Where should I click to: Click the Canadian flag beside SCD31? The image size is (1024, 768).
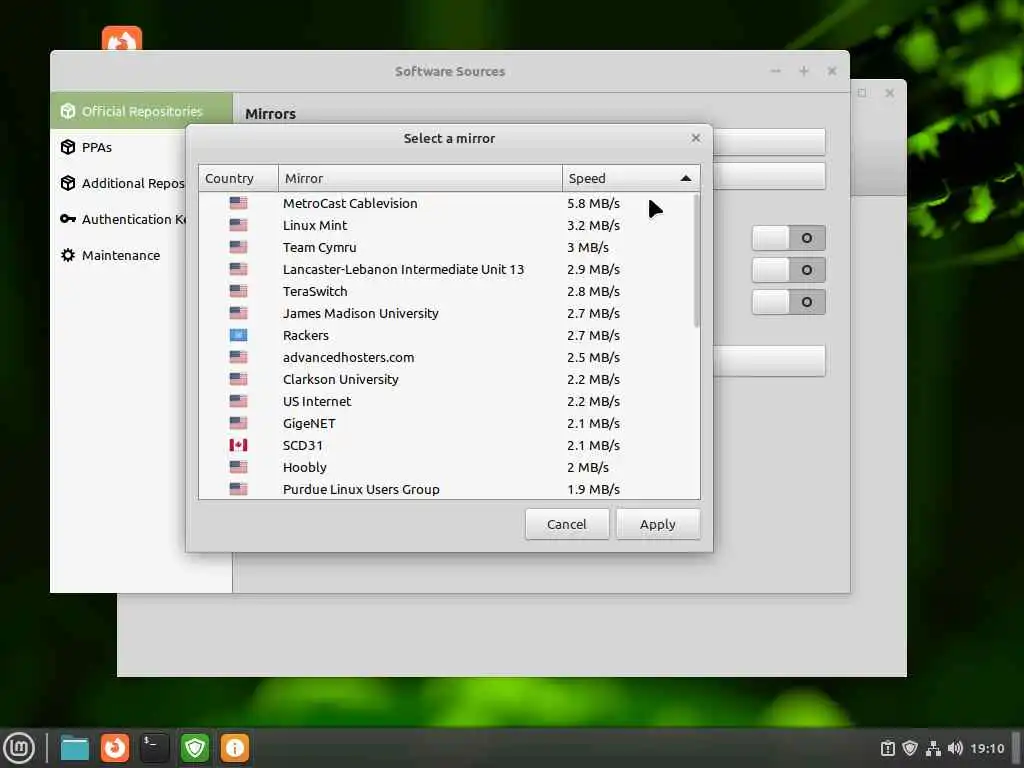tap(238, 445)
